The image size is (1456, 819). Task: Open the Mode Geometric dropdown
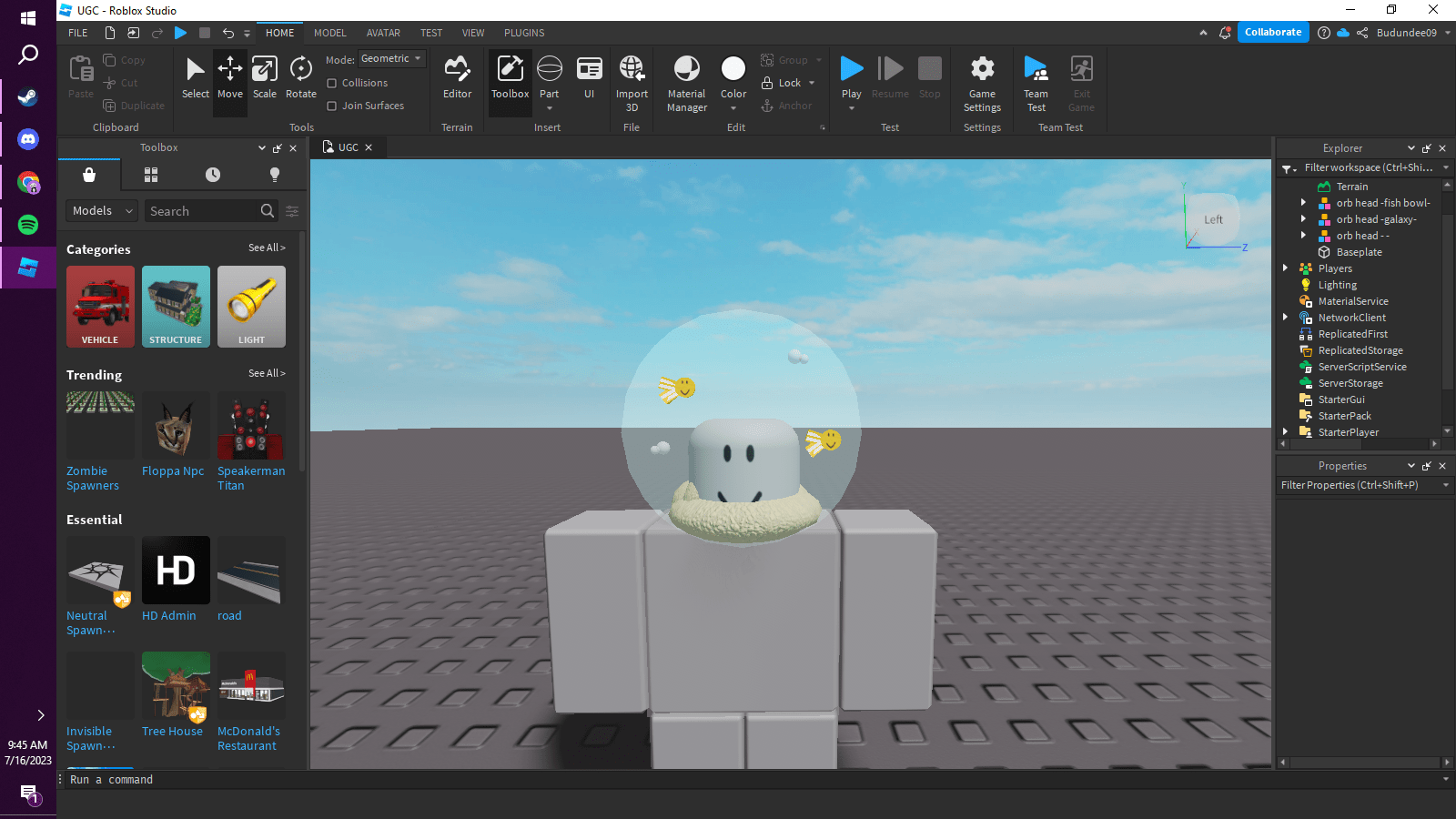[x=392, y=58]
